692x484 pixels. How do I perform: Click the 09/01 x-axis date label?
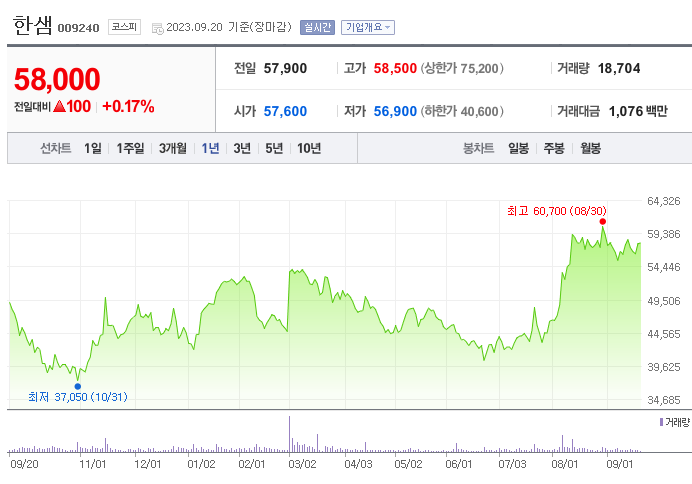pyautogui.click(x=619, y=464)
